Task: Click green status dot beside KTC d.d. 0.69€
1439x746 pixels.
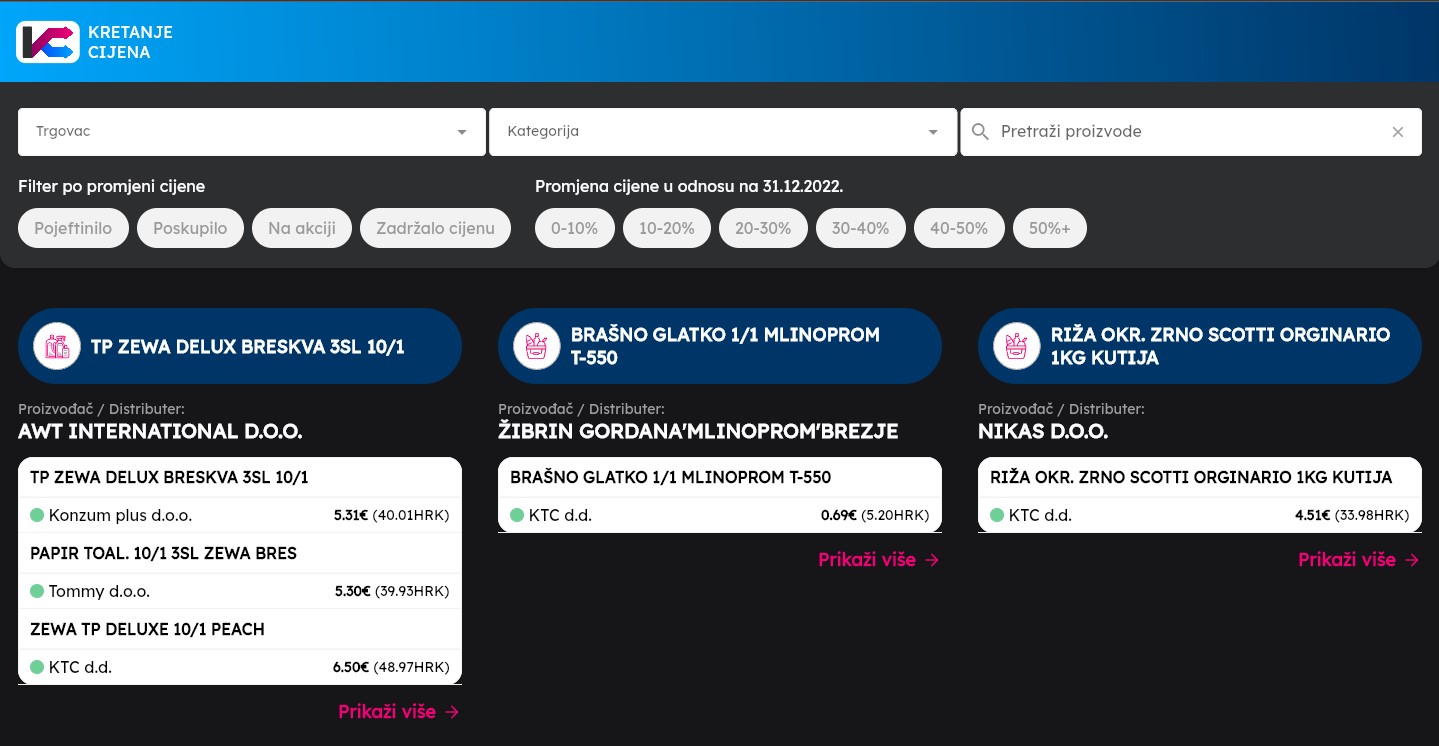Action: 517,515
